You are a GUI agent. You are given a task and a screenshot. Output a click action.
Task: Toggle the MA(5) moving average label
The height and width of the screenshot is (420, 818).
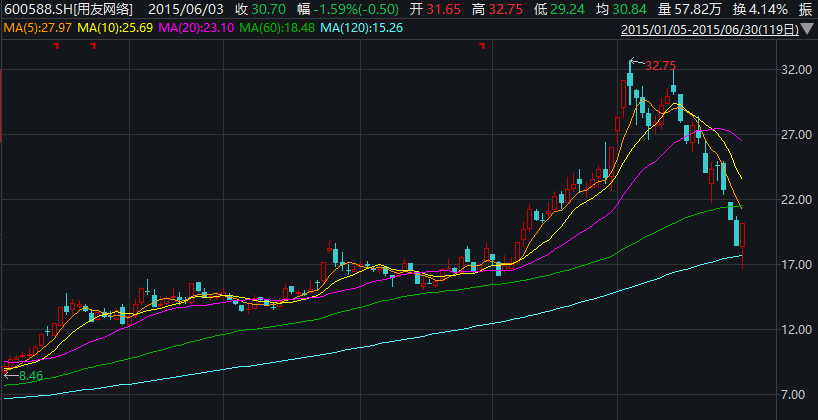pyautogui.click(x=37, y=27)
